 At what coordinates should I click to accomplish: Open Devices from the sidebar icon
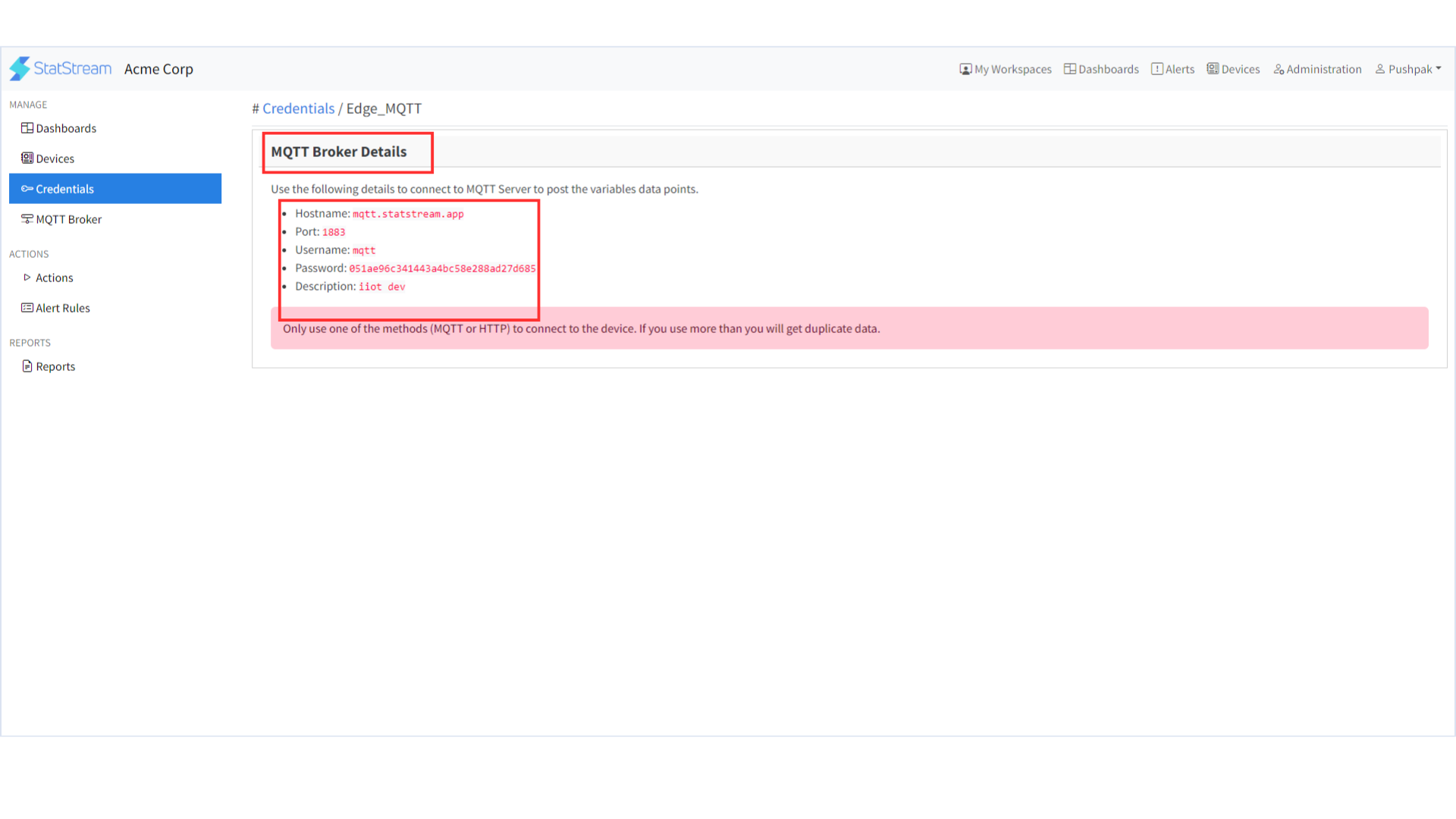(27, 158)
